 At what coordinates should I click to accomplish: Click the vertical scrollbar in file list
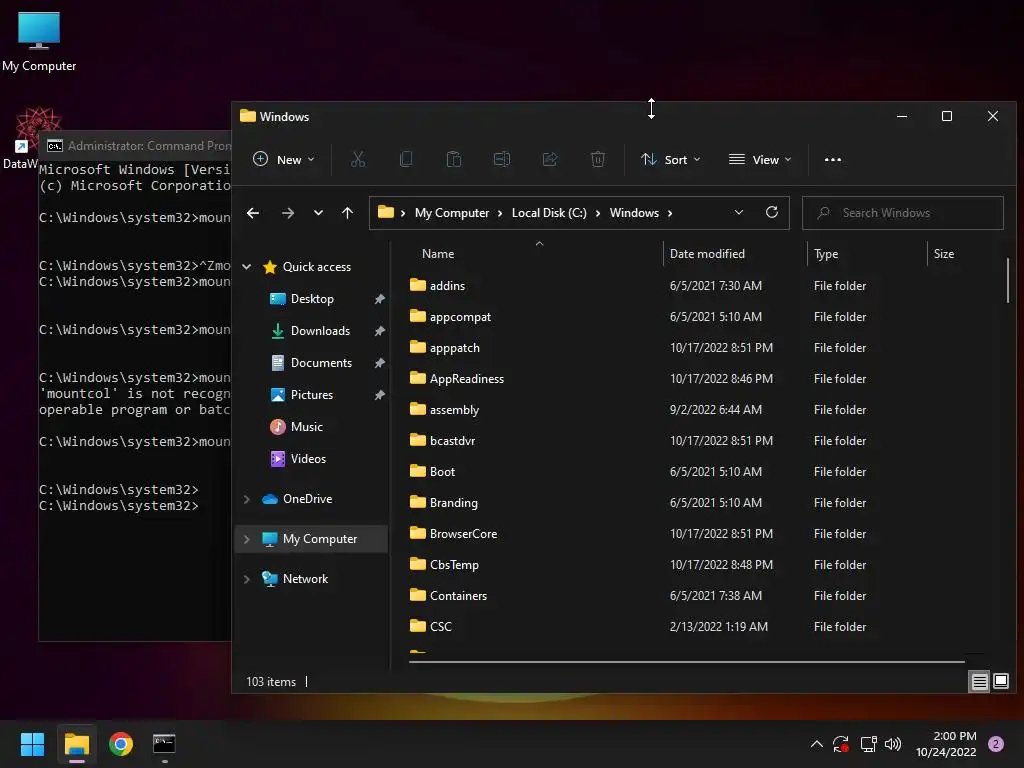pos(1008,280)
